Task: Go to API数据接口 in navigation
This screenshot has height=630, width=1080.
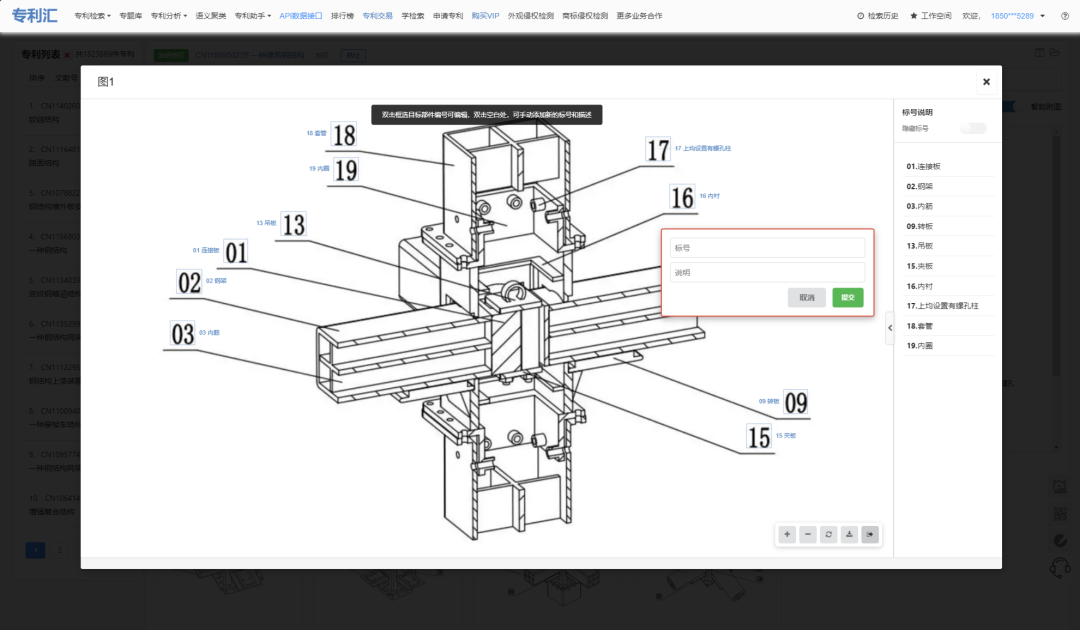Action: pos(301,16)
